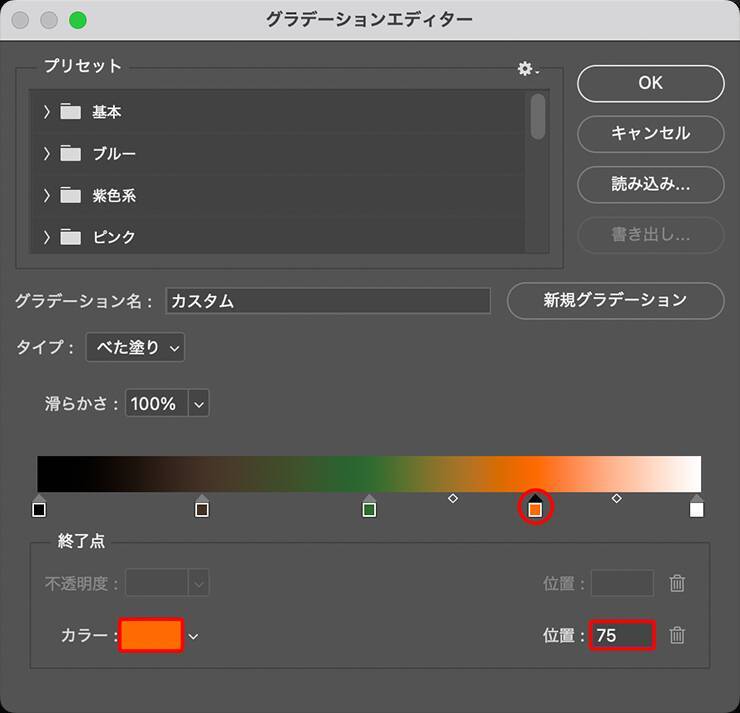Screen dimensions: 740x713
Task: Open the タイプ dropdown showing べた塗り
Action: click(x=135, y=348)
